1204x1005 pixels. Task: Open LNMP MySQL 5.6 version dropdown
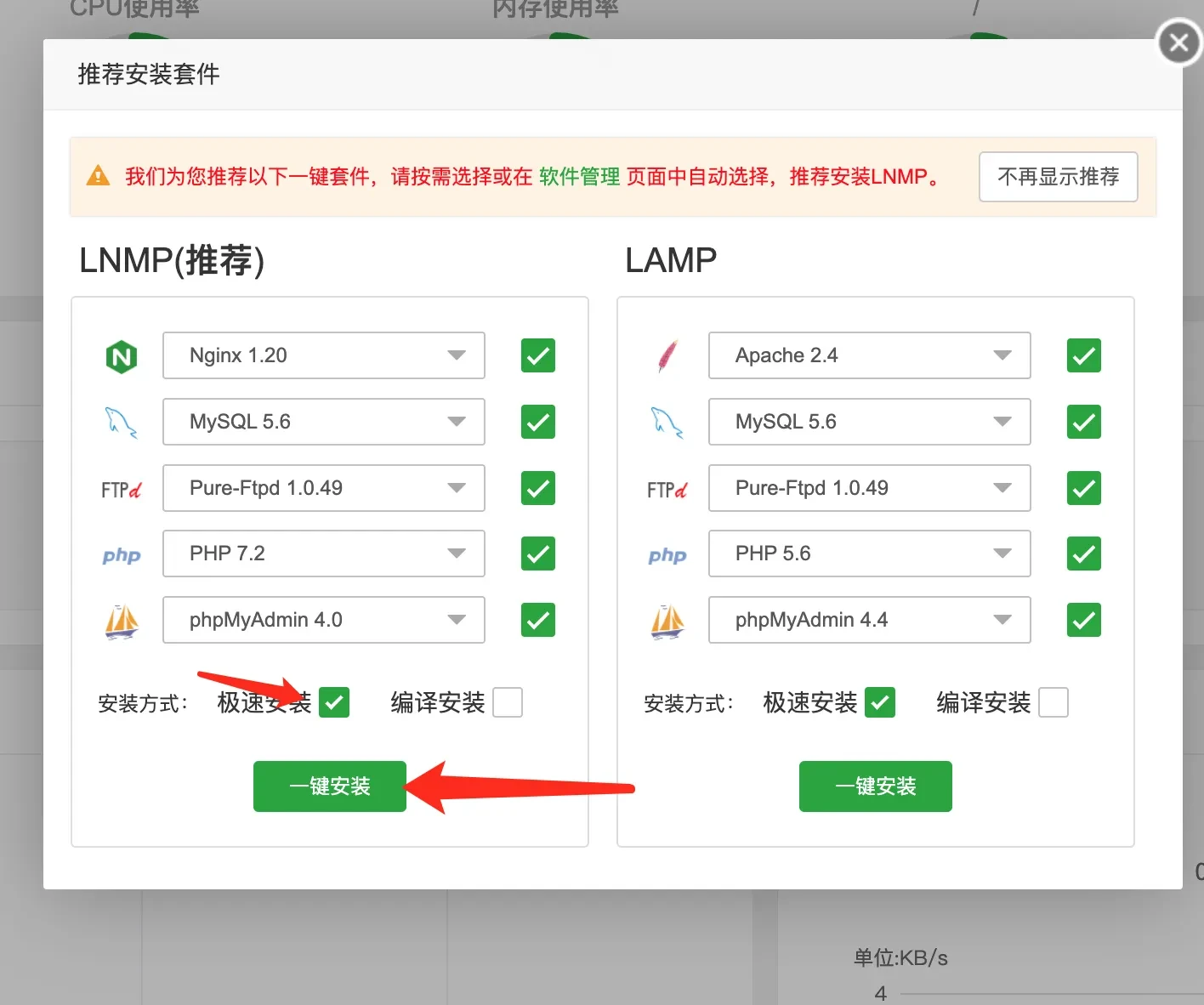pyautogui.click(x=324, y=422)
